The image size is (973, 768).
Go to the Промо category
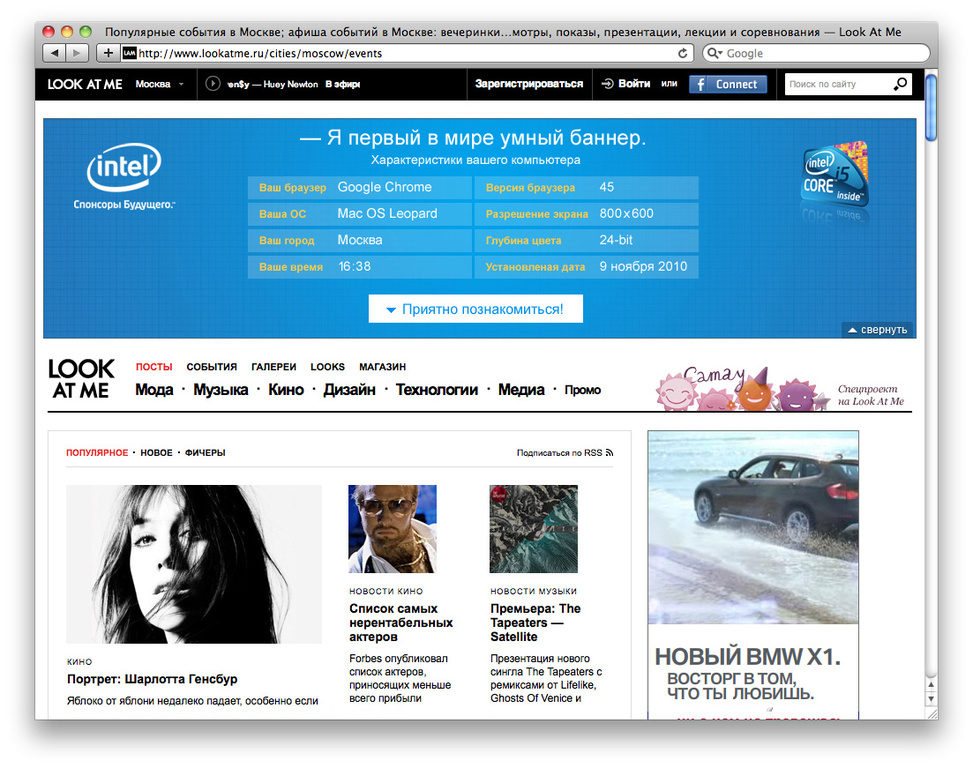(x=583, y=390)
